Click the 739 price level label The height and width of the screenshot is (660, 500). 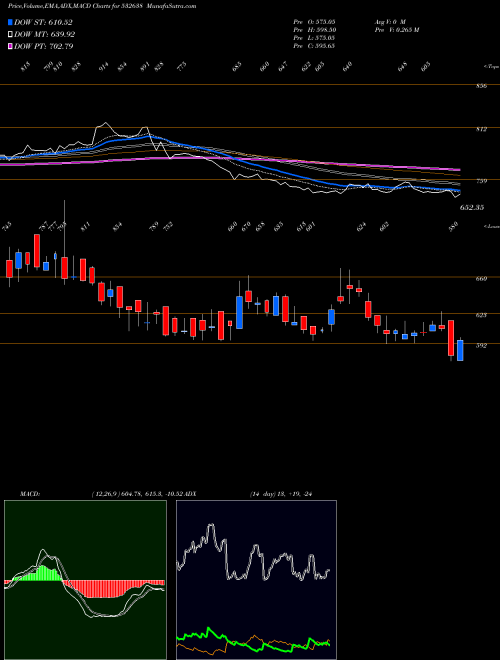(x=483, y=181)
